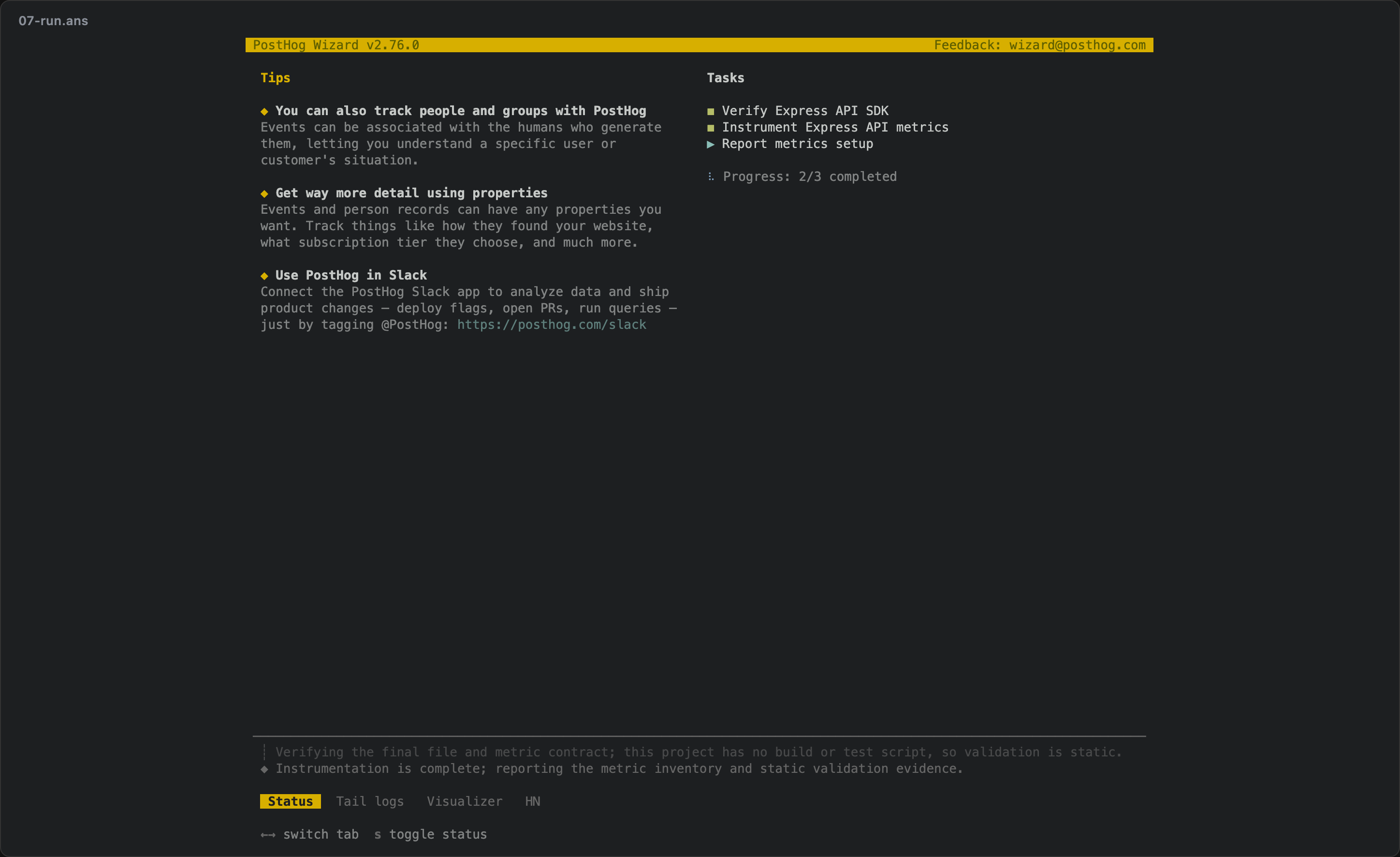Click the 'Verifying the final file' log line

point(699,752)
